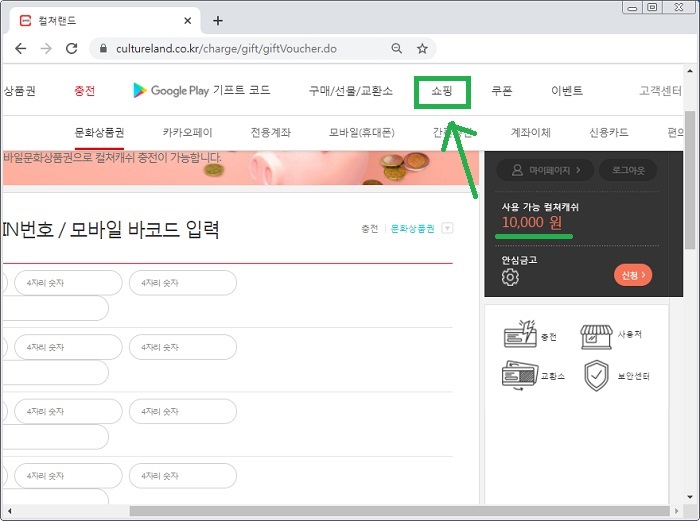Click vertical scrollbar up arrow
This screenshot has height=521, width=700.
point(690,71)
